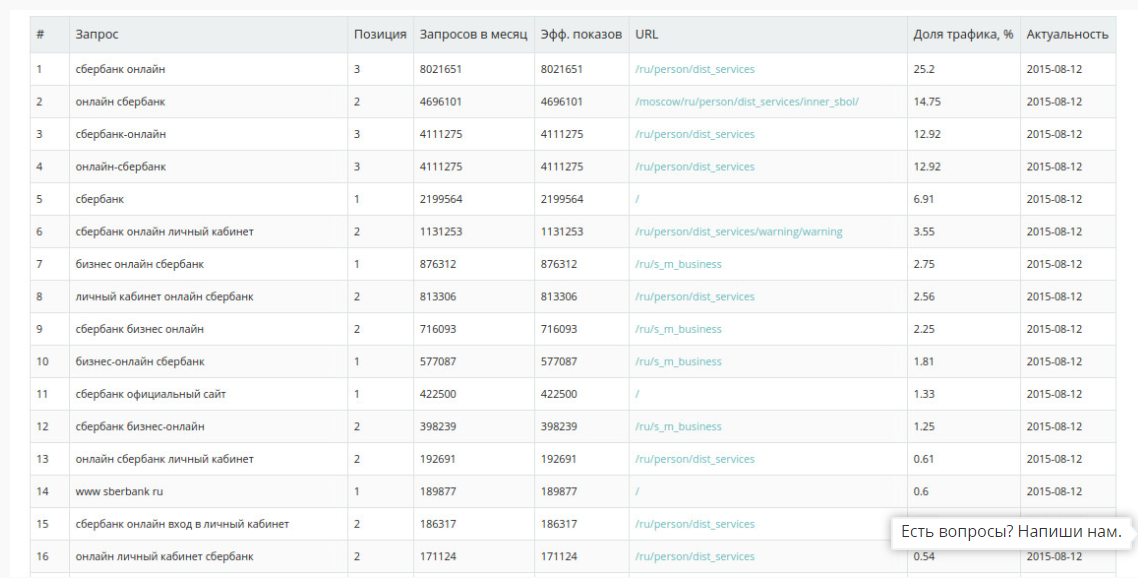1138x578 pixels.
Task: Open /ru/s_m_business link for сбербанк бизнес-онлайн
Action: tap(680, 426)
